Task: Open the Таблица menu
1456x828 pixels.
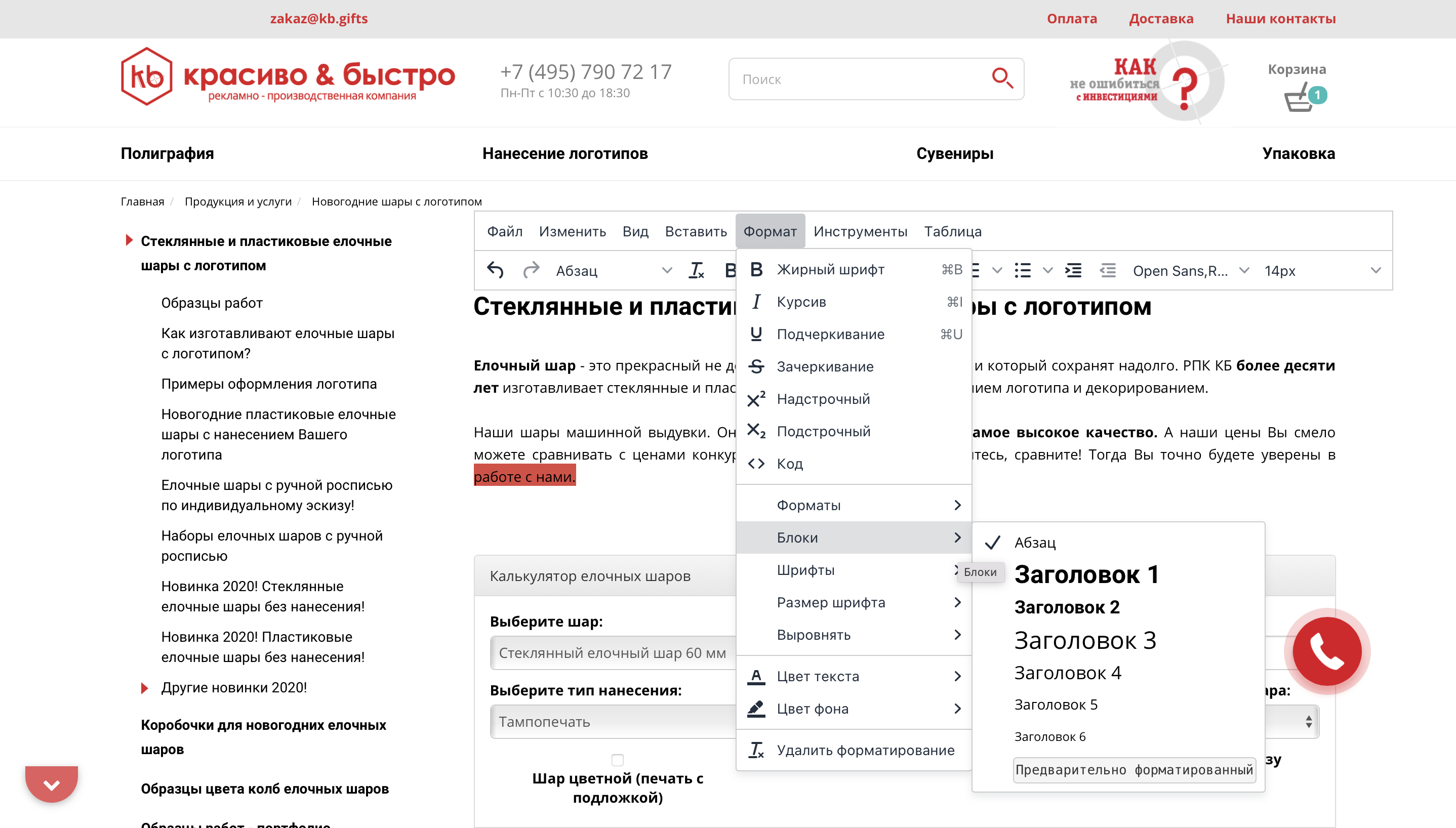Action: pos(953,231)
